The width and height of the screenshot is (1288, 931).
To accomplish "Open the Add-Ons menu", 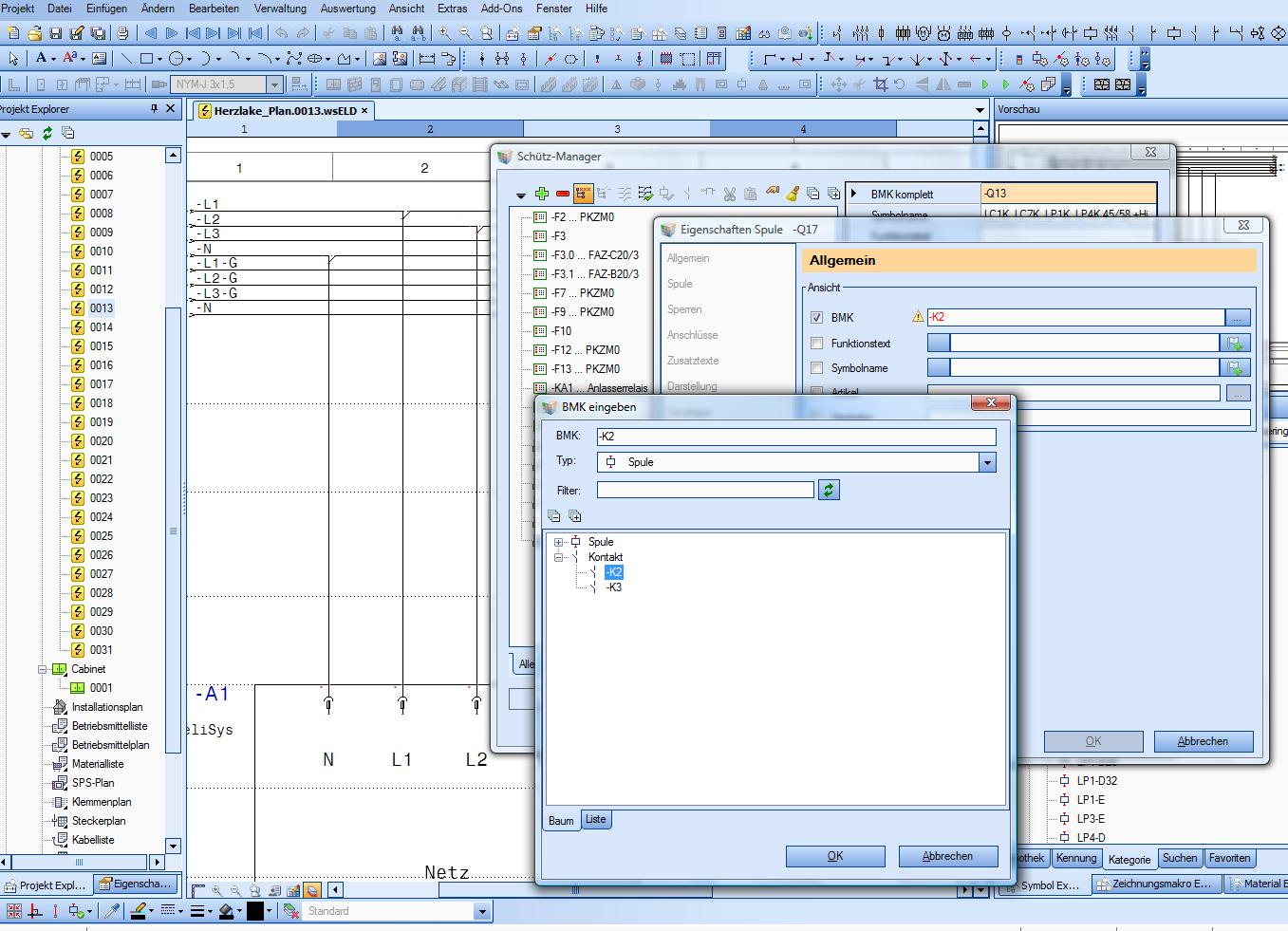I will 501,9.
